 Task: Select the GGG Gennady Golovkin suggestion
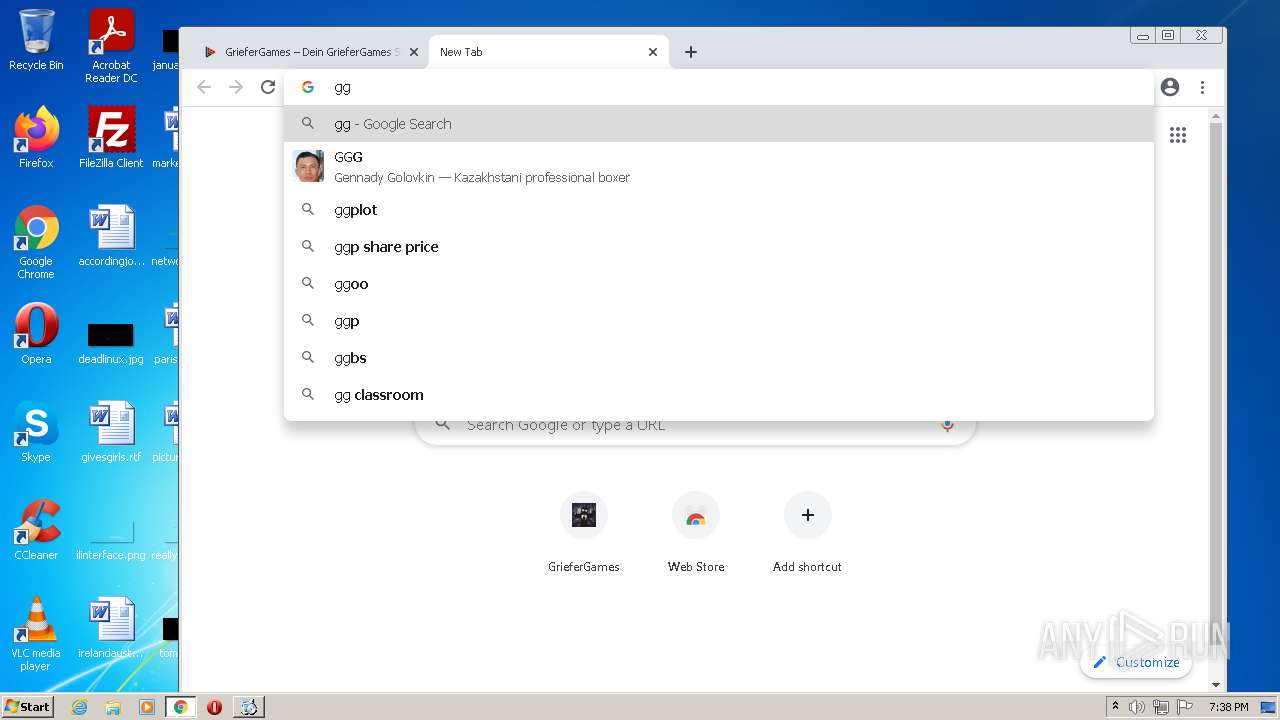(x=719, y=166)
